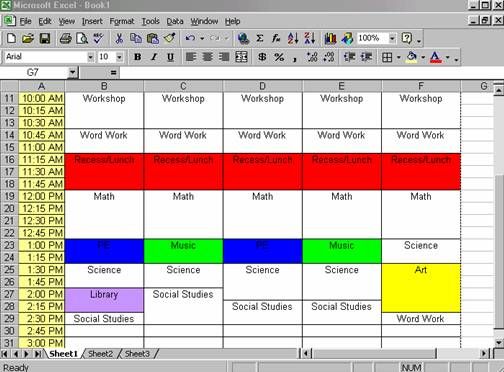Switch to the Sheet2 tab
Viewport: 504px width, 372px height.
[x=100, y=354]
